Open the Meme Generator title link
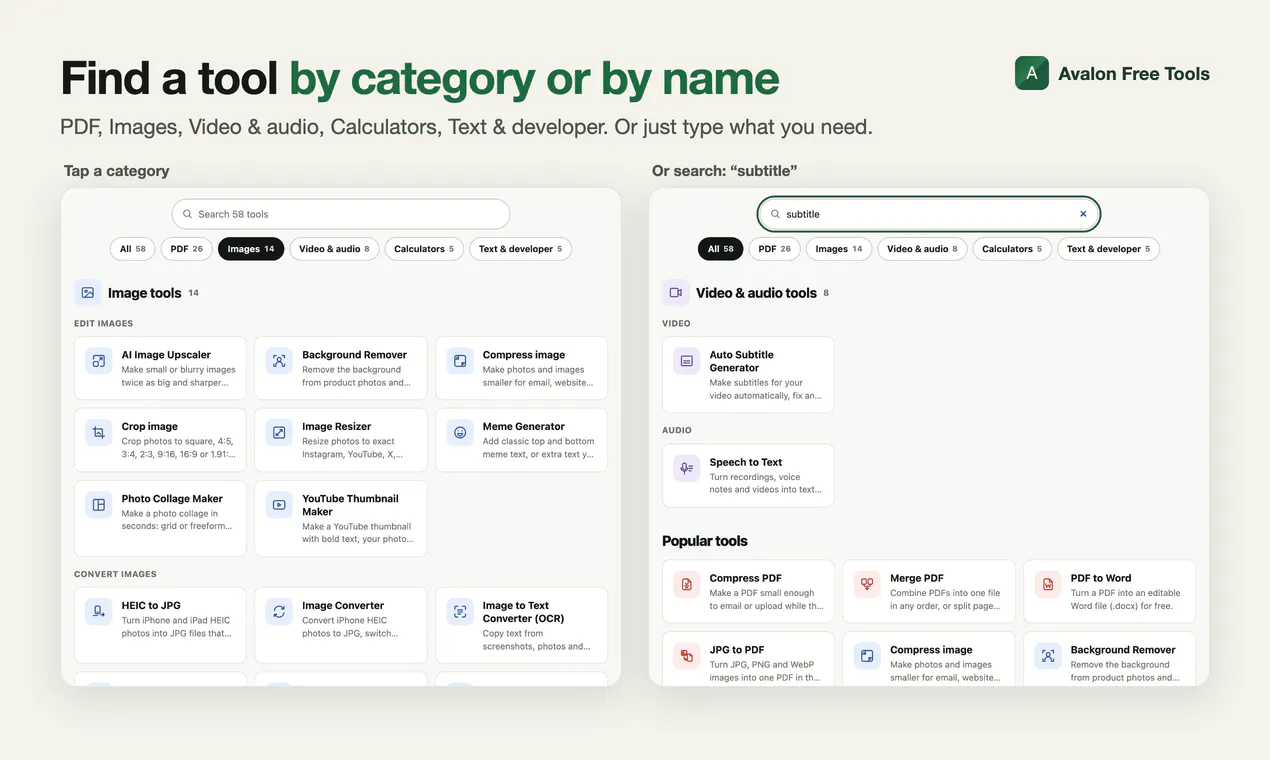 tap(524, 427)
